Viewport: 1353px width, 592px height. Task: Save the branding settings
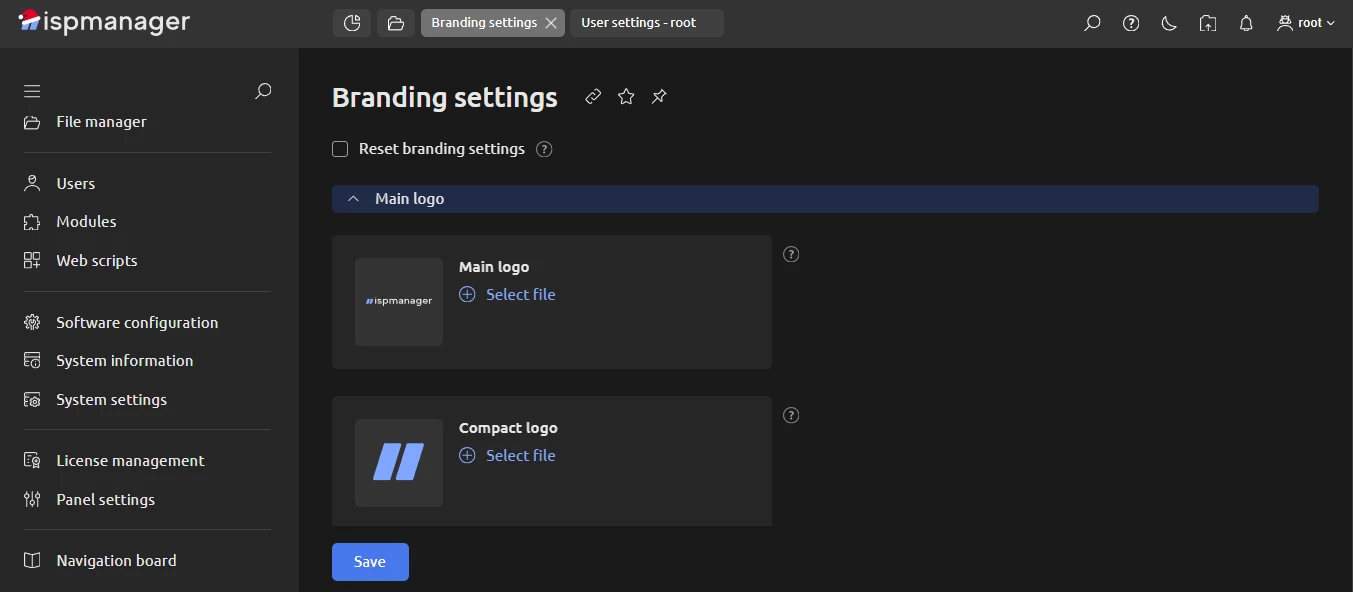[x=369, y=561]
